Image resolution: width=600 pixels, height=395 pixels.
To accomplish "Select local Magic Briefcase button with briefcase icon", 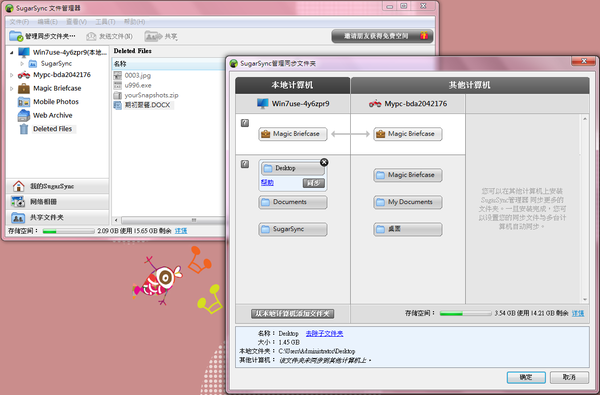I will 293,134.
